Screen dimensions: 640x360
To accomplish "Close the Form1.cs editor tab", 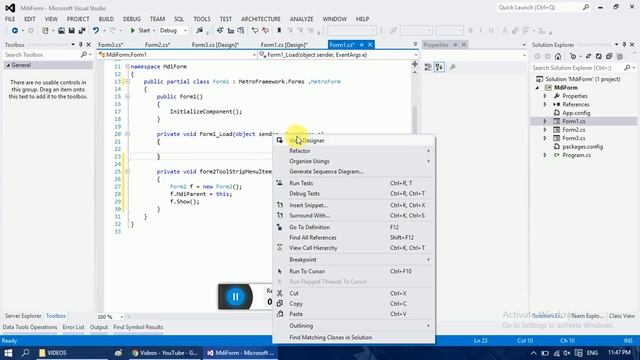I will click(x=370, y=44).
